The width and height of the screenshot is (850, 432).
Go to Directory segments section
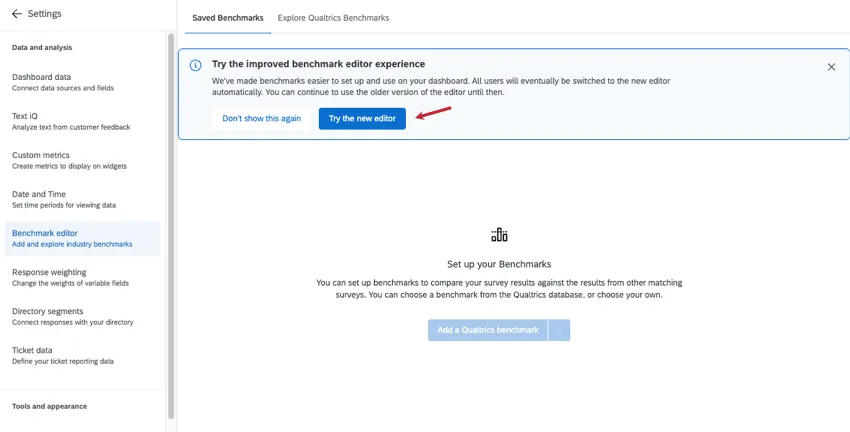pos(82,317)
